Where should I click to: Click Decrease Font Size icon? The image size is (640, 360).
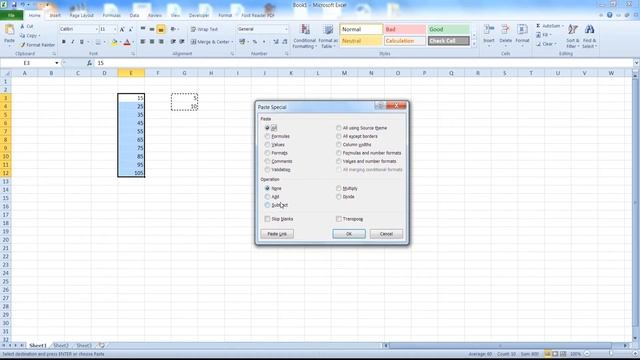(x=130, y=29)
